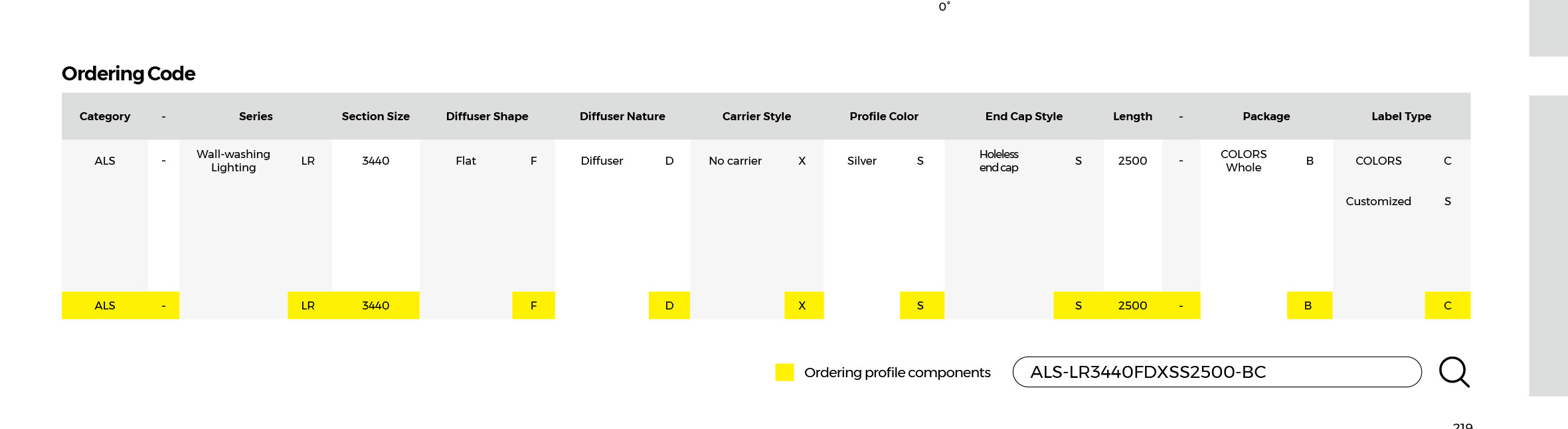1568x429 pixels.
Task: Click the COLORS Whole package option
Action: 1243,161
